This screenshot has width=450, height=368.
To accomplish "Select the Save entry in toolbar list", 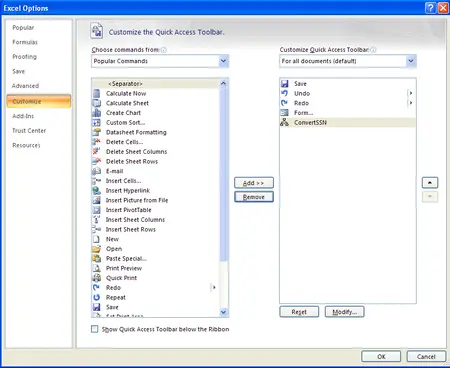I will (348, 84).
